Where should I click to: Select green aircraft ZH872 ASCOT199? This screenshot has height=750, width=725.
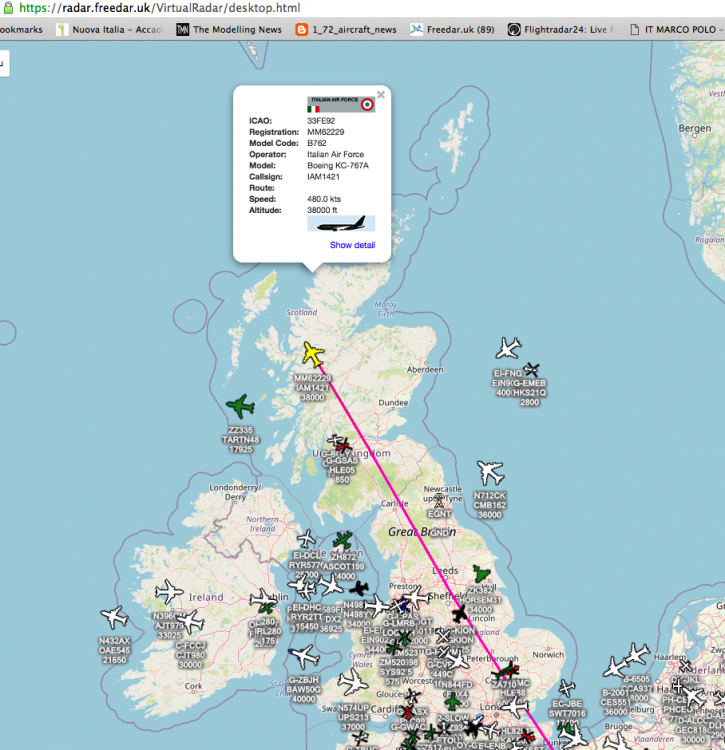pos(343,541)
